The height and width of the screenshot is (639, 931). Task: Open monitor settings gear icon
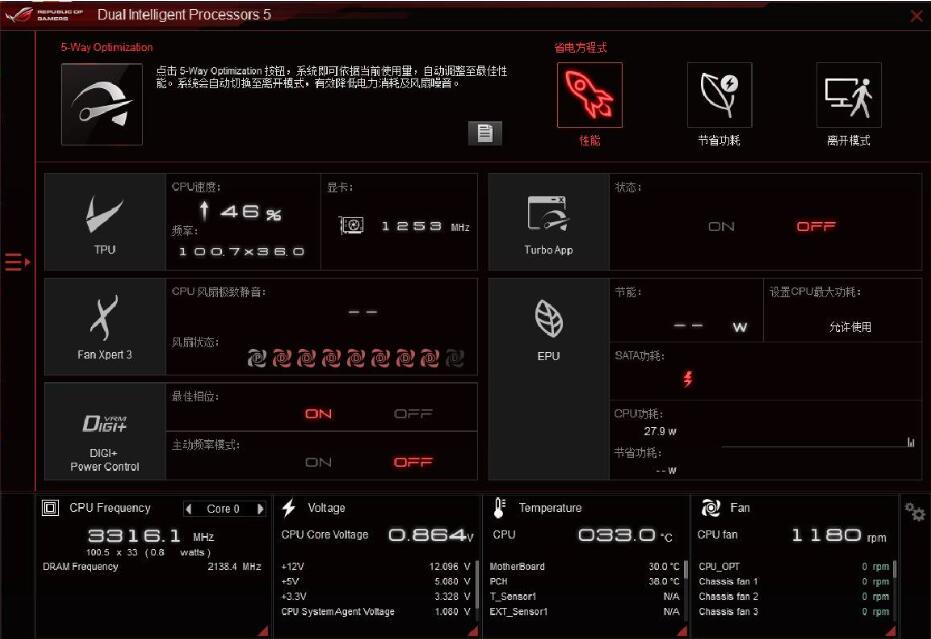(x=914, y=512)
